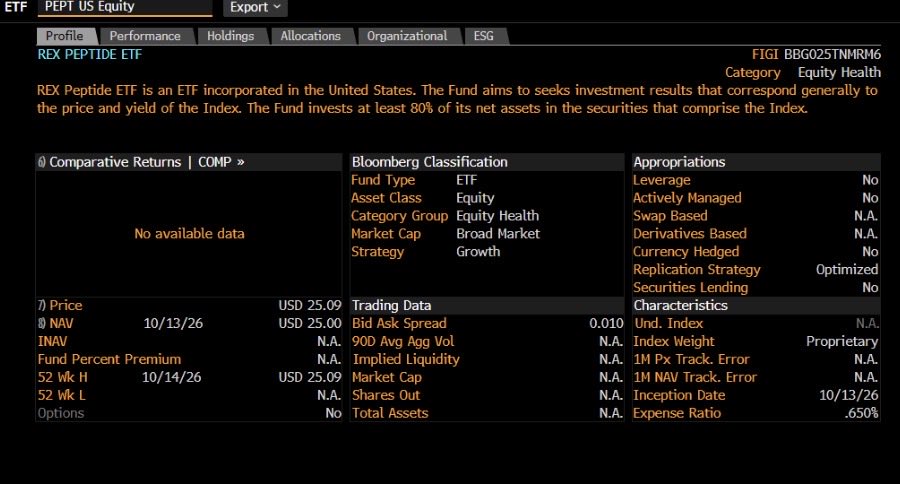
Task: Click the No available data message
Action: click(x=189, y=234)
